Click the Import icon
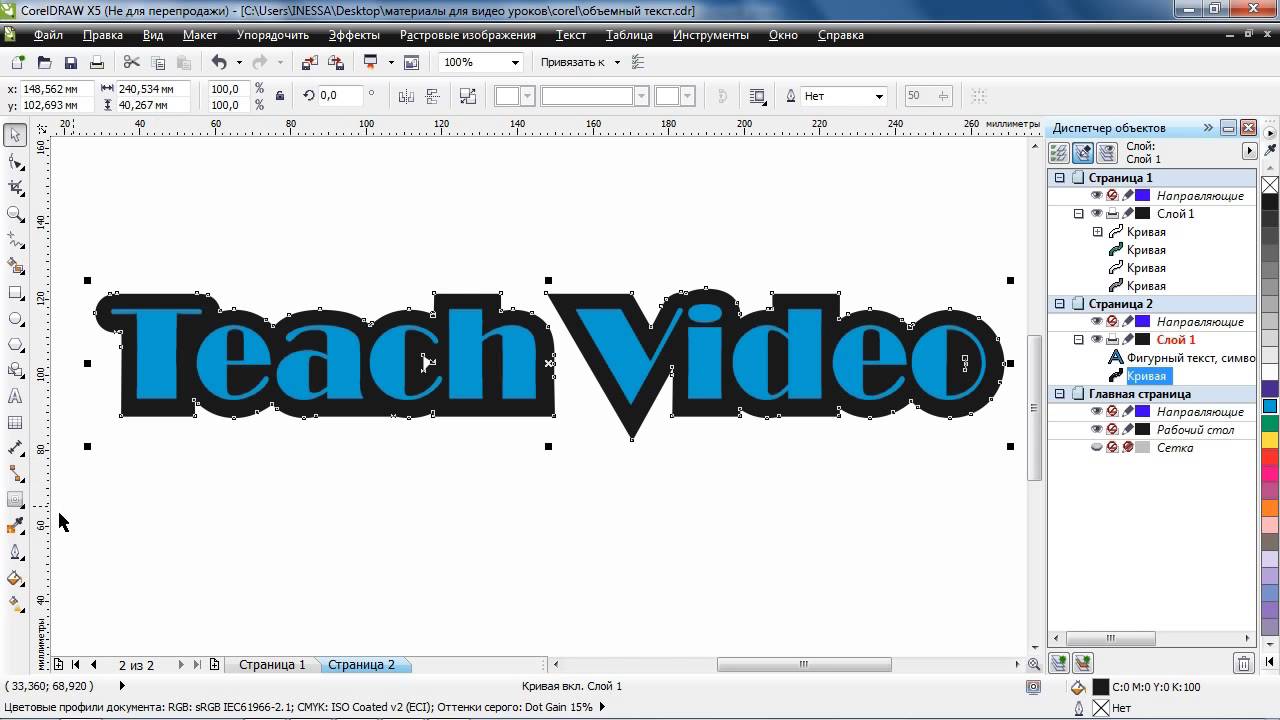 (309, 62)
